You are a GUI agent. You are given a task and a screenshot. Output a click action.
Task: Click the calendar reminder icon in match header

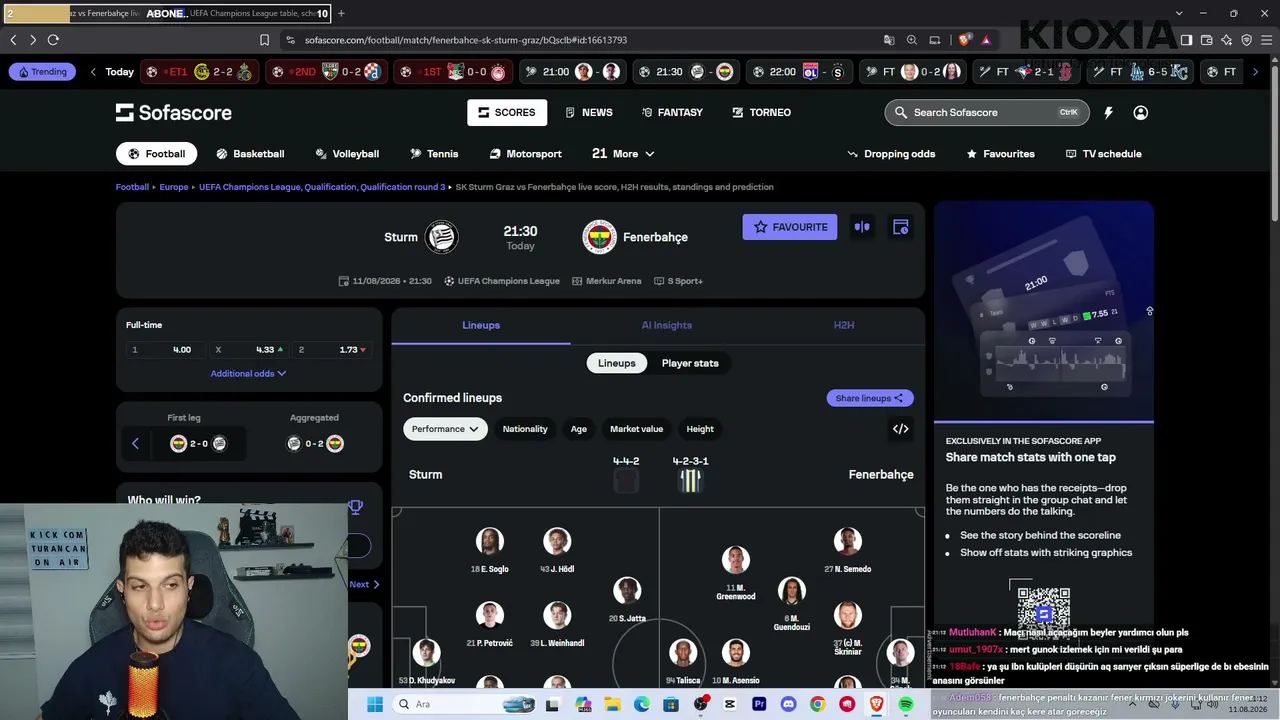[x=900, y=227]
